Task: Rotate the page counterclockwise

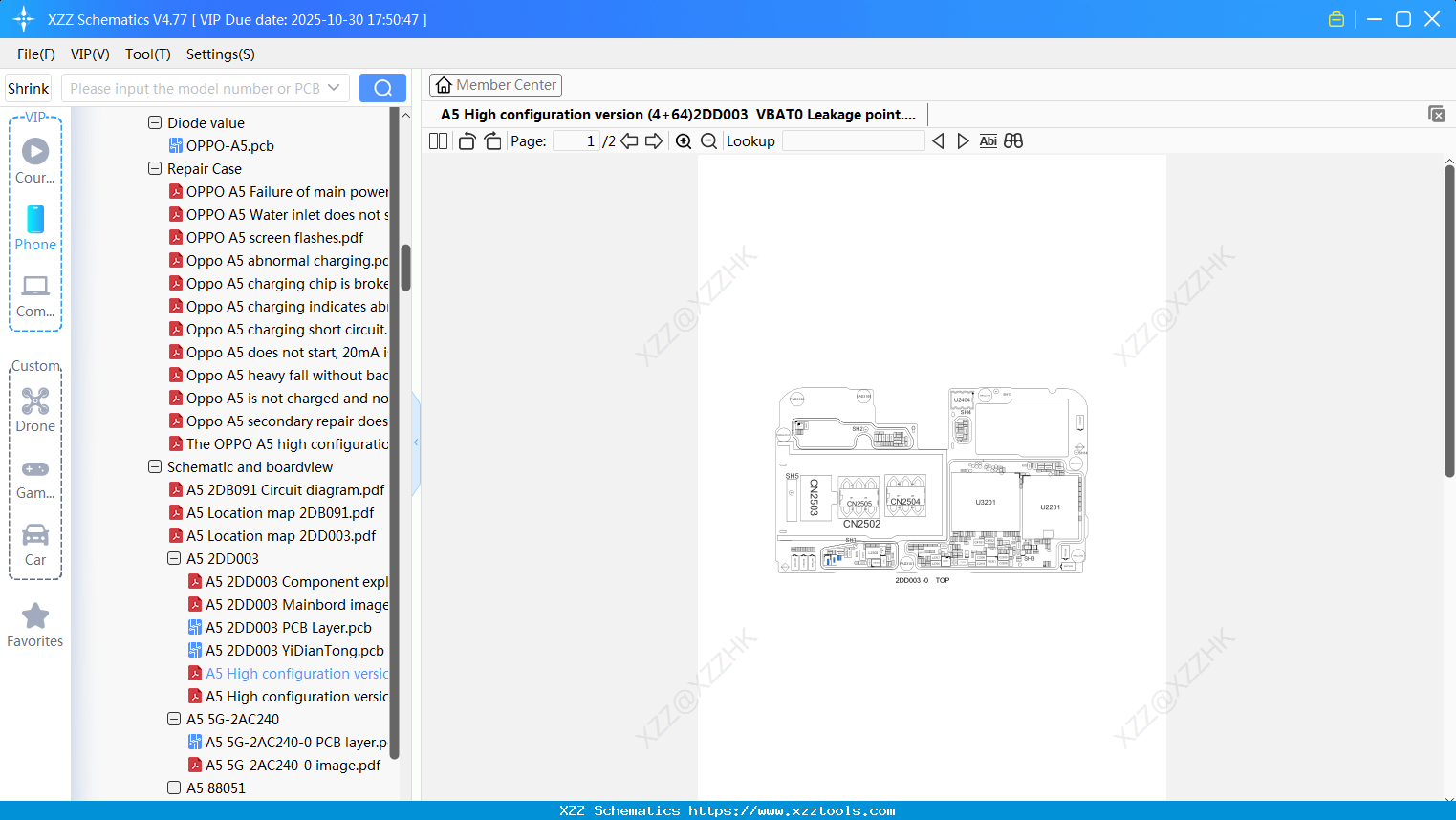Action: tap(467, 141)
